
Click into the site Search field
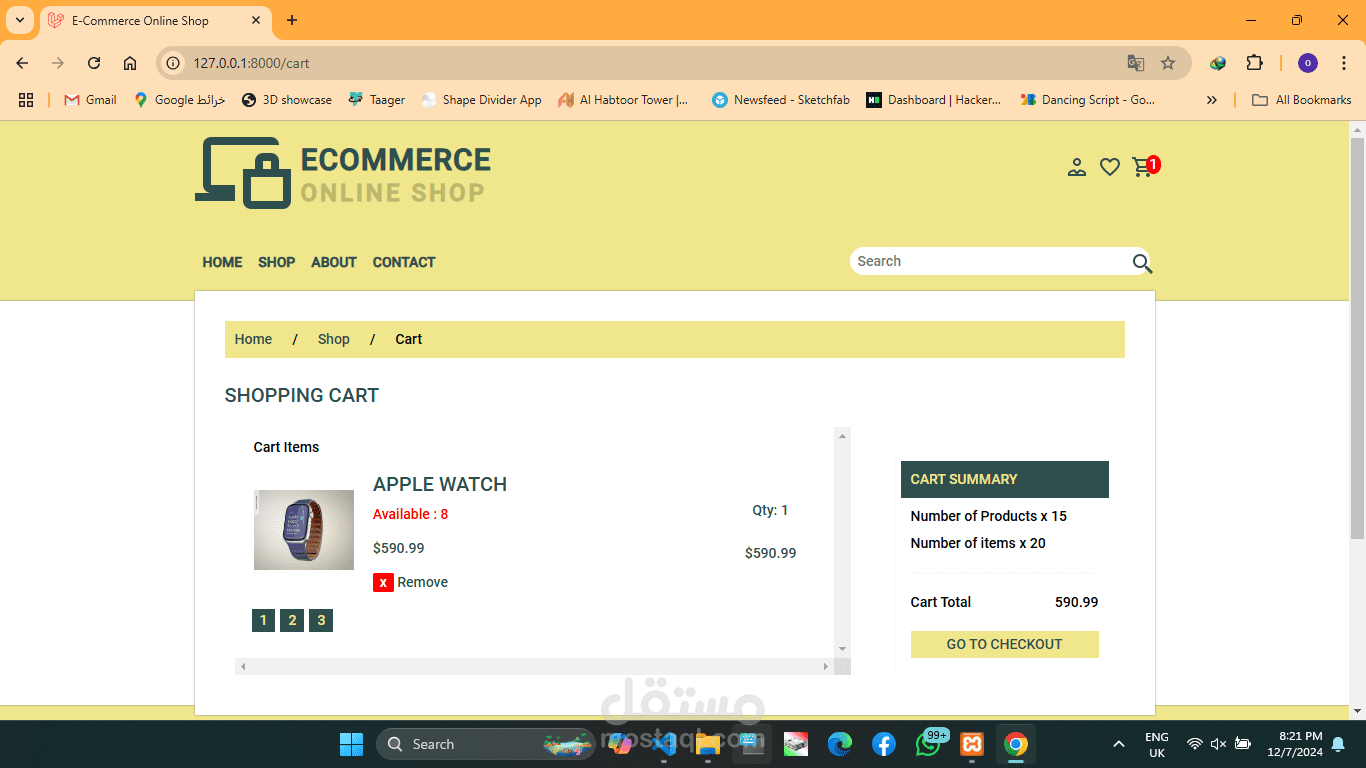990,261
